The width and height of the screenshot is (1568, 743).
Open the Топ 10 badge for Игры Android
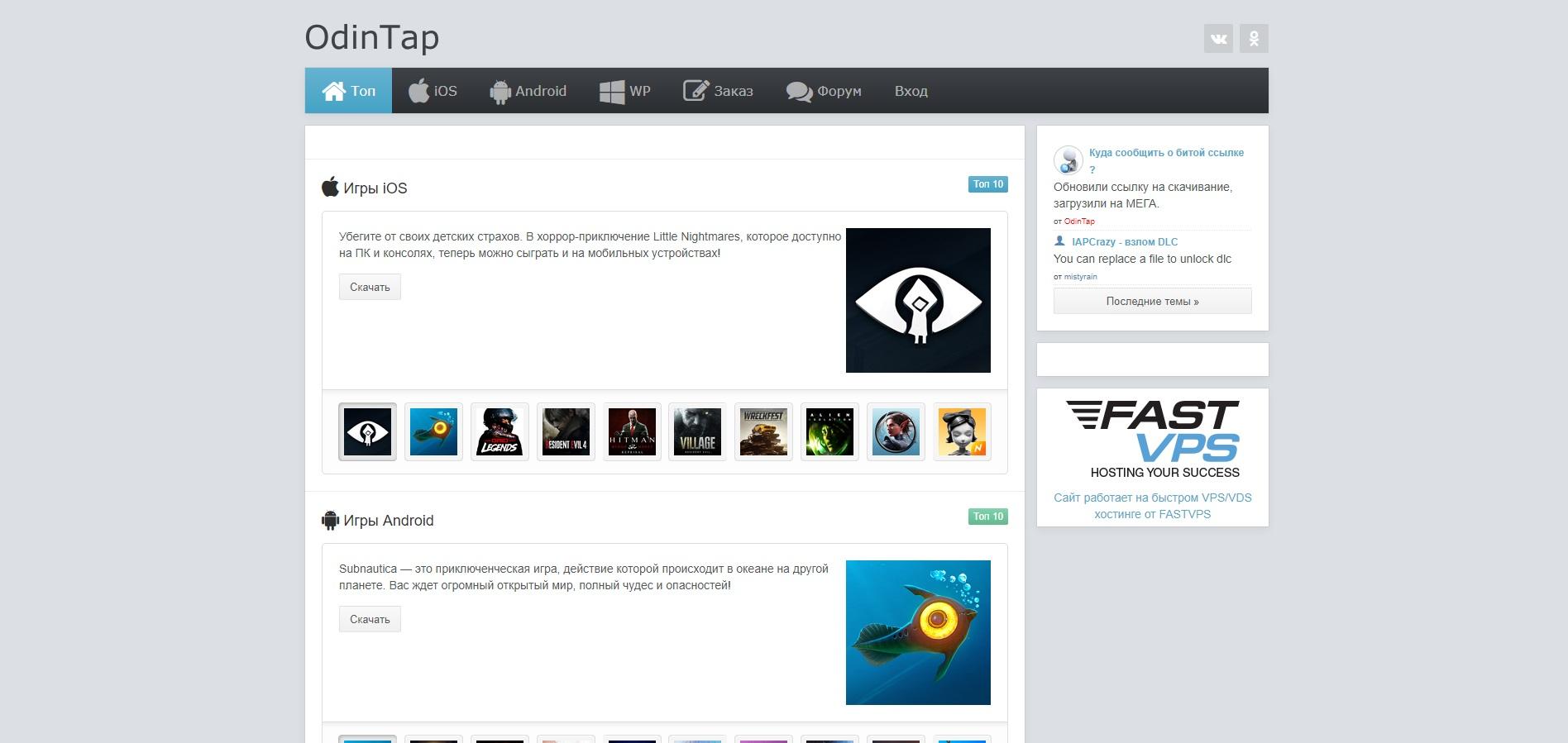tap(988, 517)
